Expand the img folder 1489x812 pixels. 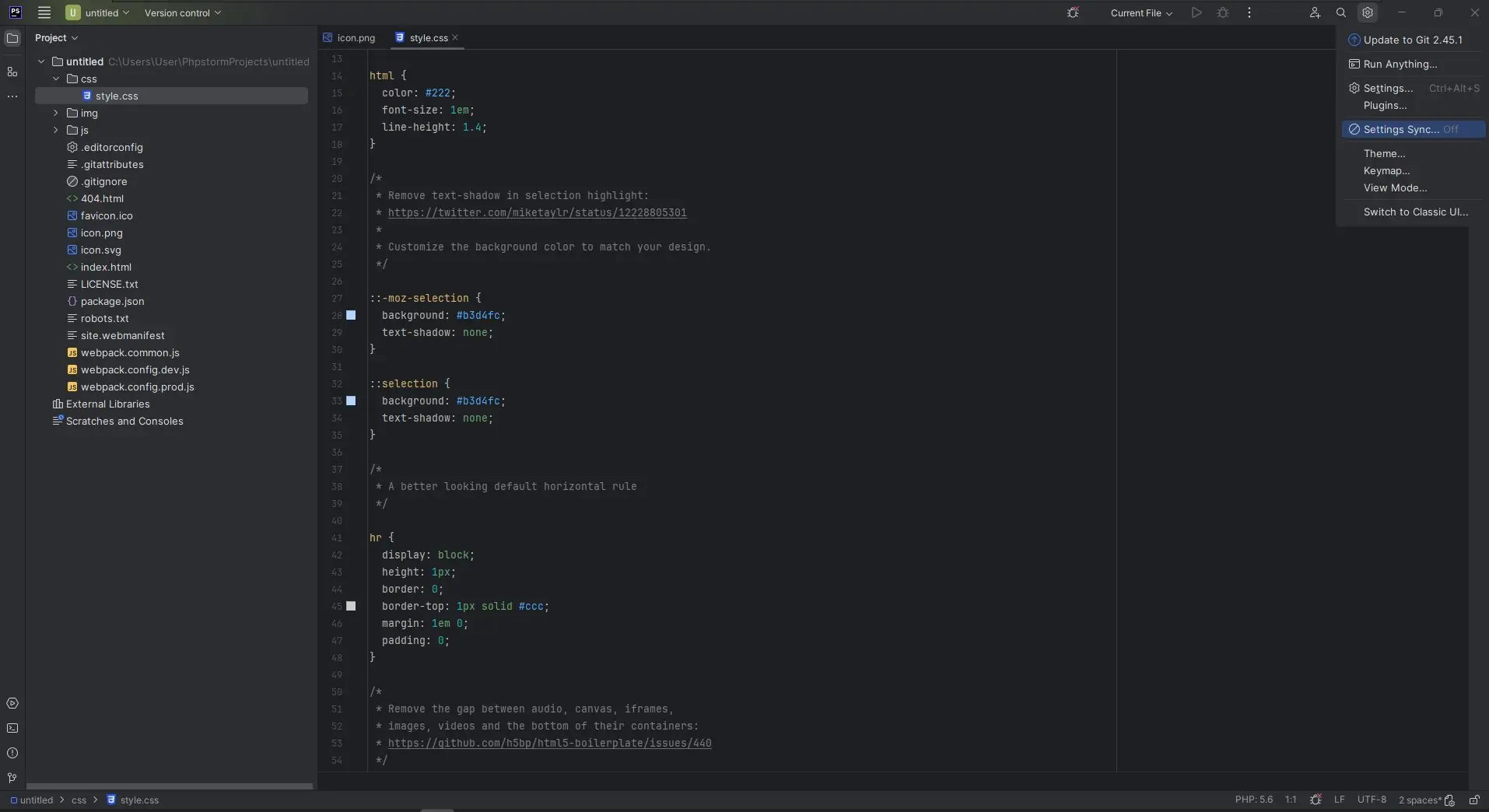[x=56, y=114]
